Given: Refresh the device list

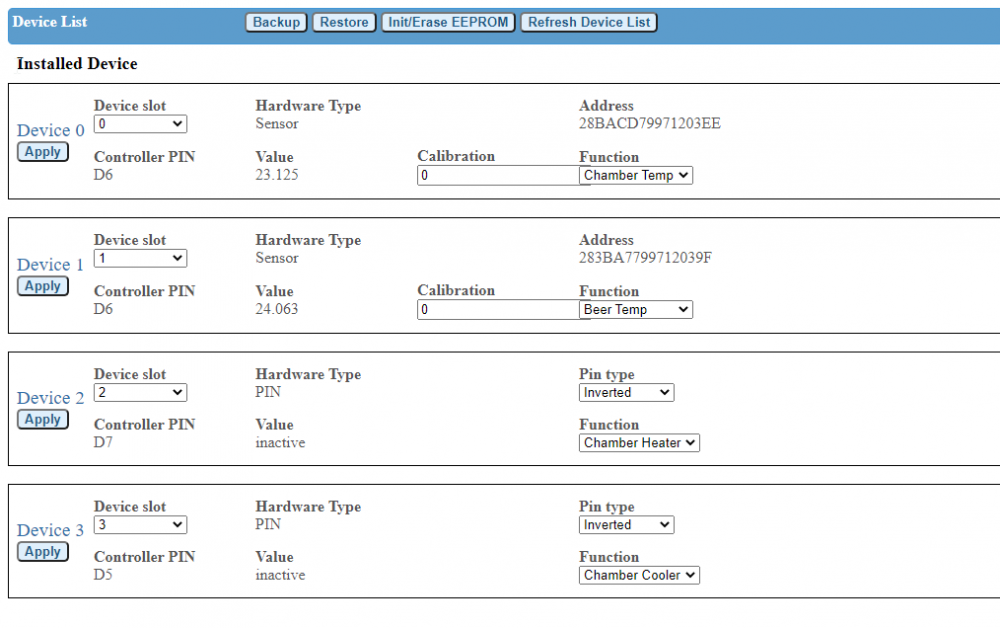Looking at the screenshot, I should [x=589, y=22].
